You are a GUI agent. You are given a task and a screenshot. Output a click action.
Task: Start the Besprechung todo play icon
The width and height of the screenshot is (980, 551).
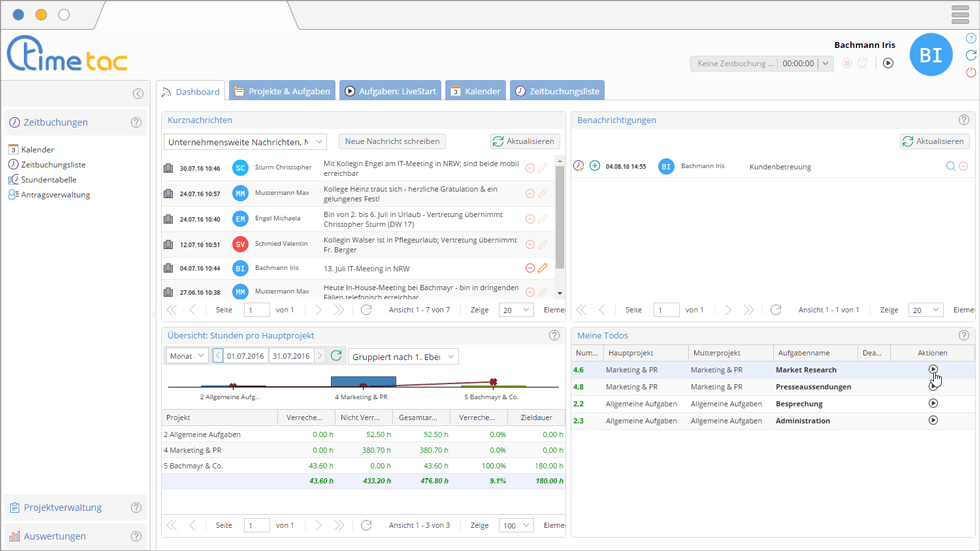(932, 403)
